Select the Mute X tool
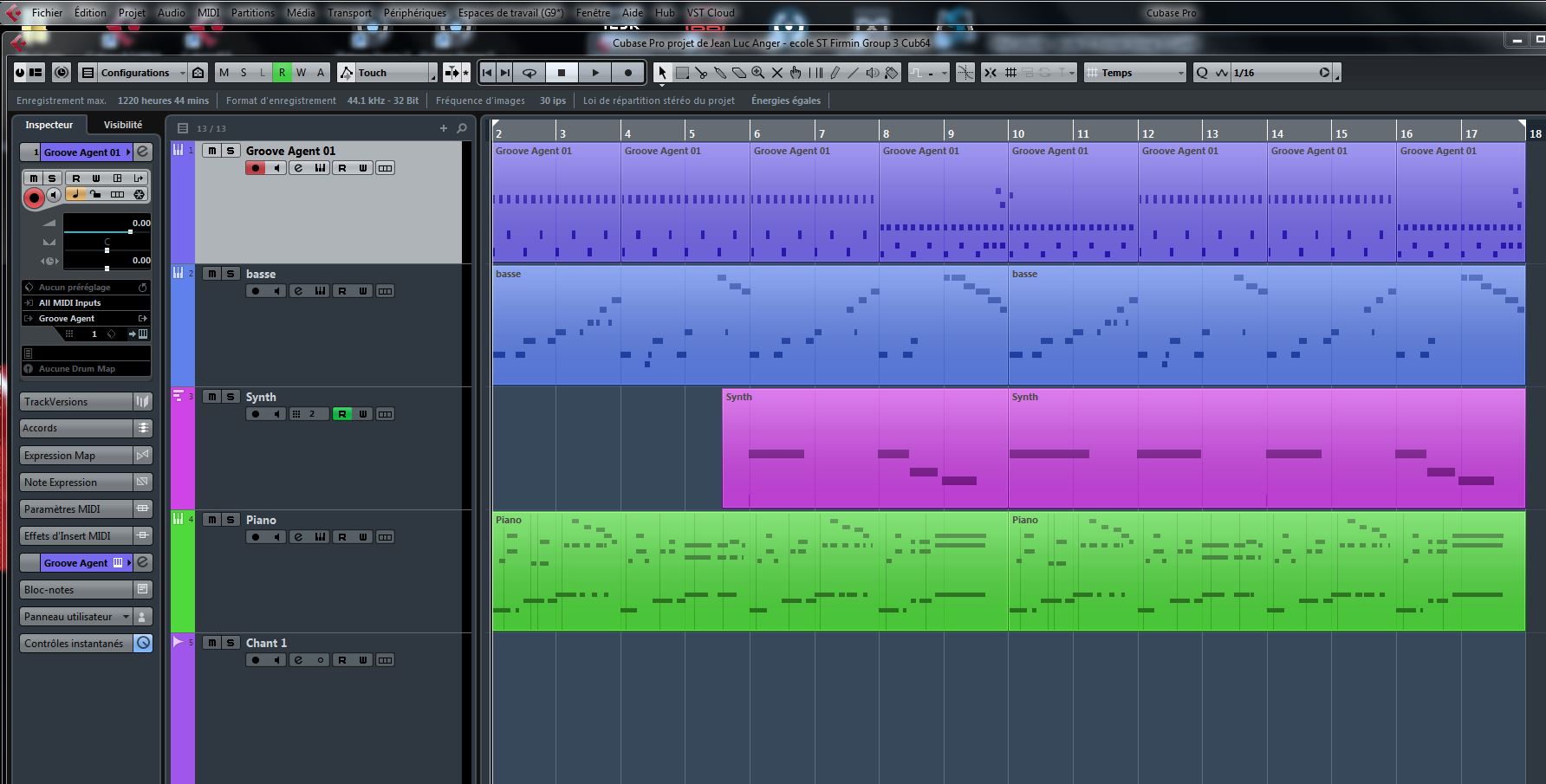The width and height of the screenshot is (1546, 784). click(777, 73)
